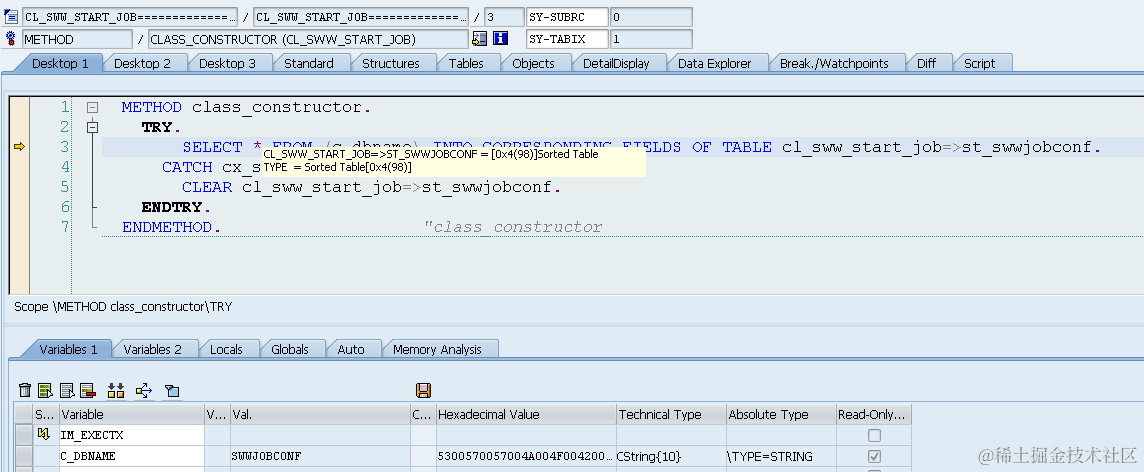Screen dimensions: 1144x472
Task: Click the Variable column header
Action: pyautogui.click(x=132, y=414)
